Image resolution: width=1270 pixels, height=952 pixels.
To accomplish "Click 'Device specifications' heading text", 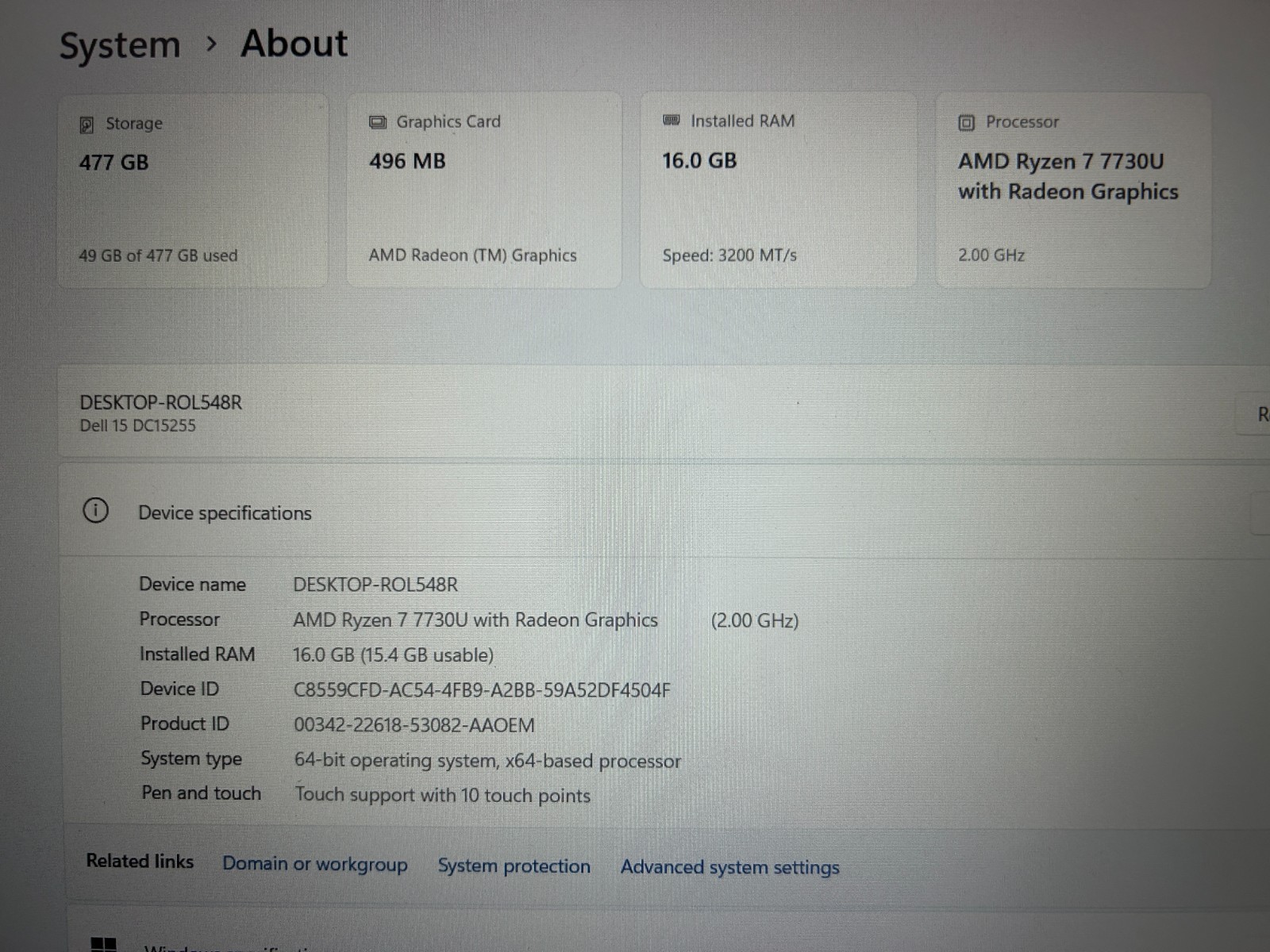I will pyautogui.click(x=225, y=513).
